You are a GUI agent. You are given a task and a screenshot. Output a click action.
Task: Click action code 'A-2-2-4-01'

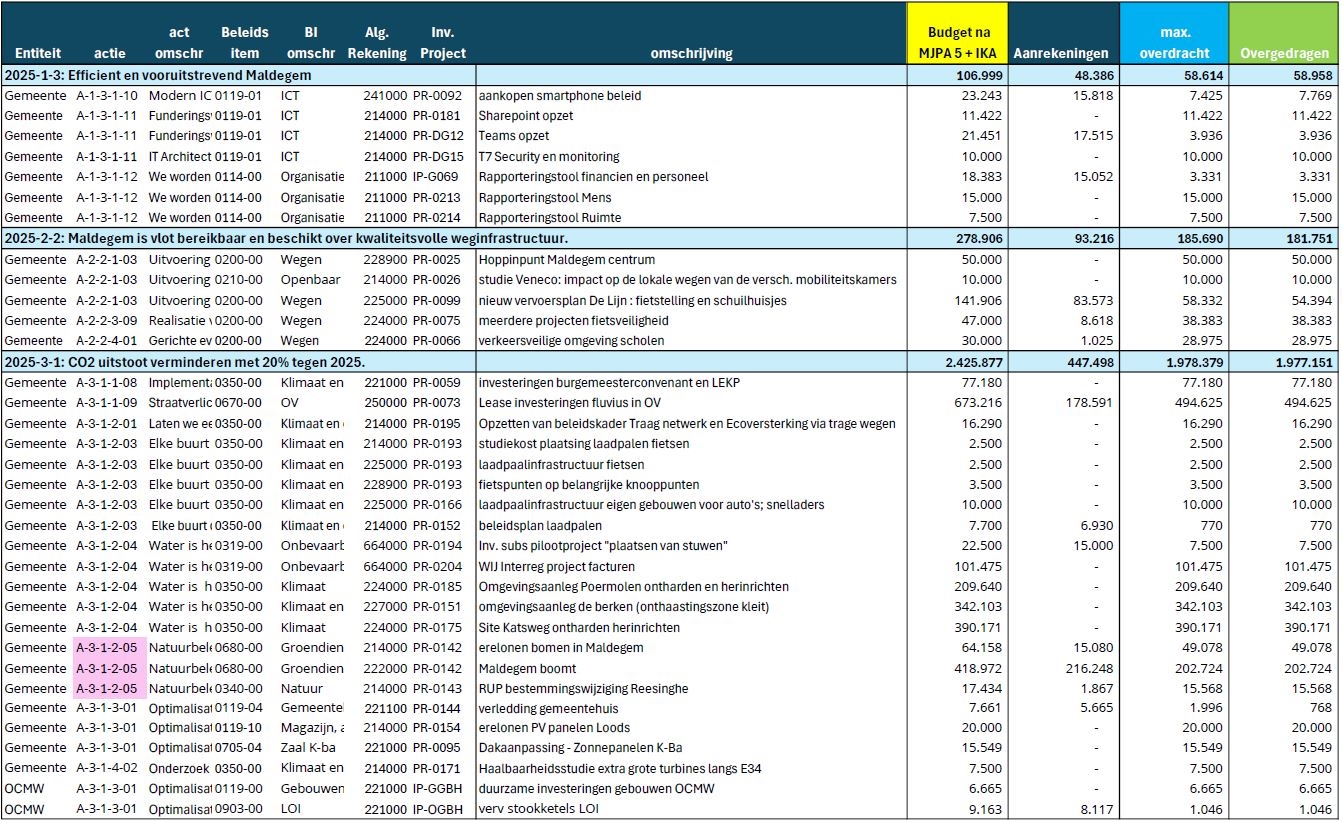107,341
